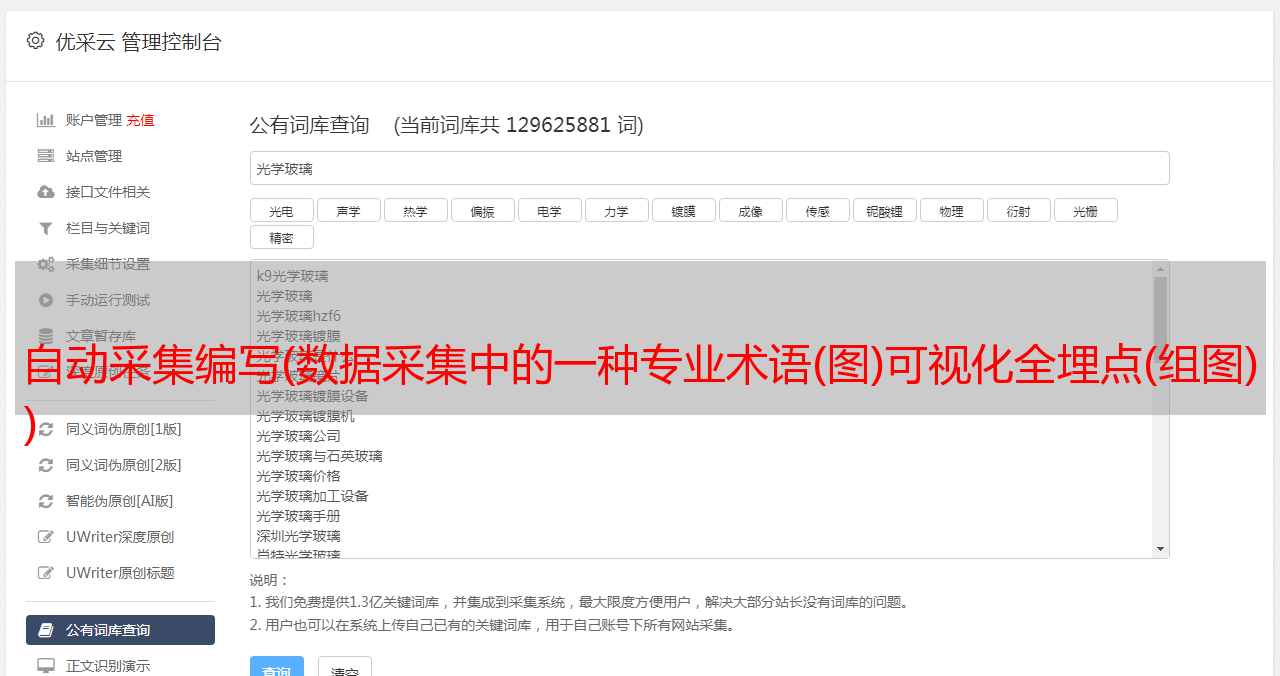Select the 衍射 tag button

pos(1018,210)
